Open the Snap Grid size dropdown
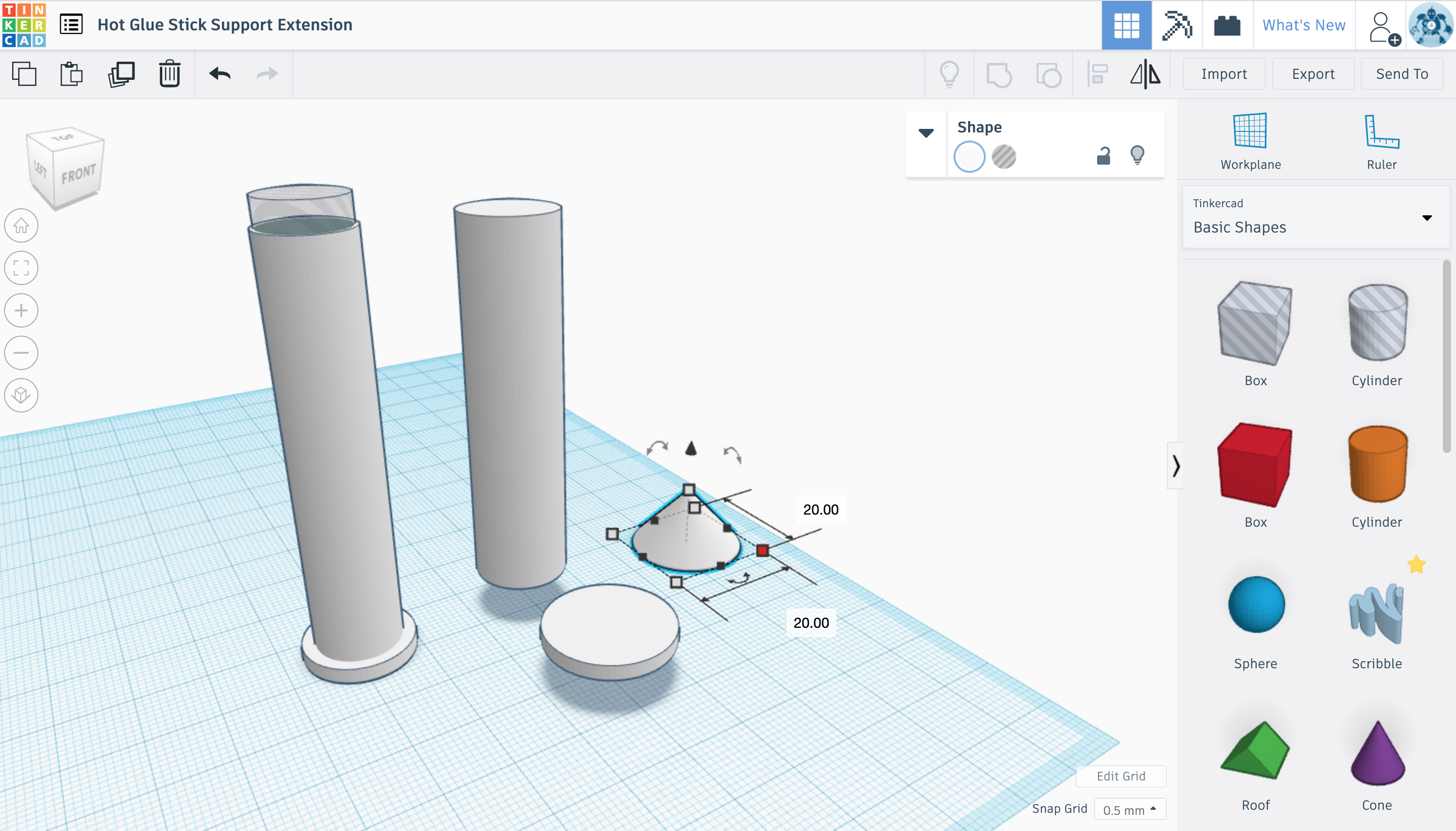The width and height of the screenshot is (1456, 831). point(1129,809)
